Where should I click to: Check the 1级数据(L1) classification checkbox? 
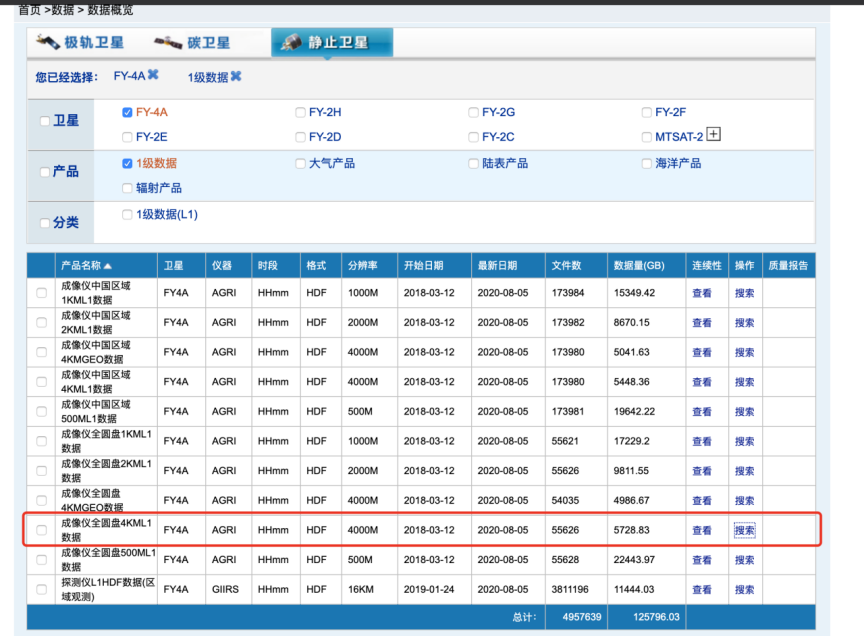[126, 213]
